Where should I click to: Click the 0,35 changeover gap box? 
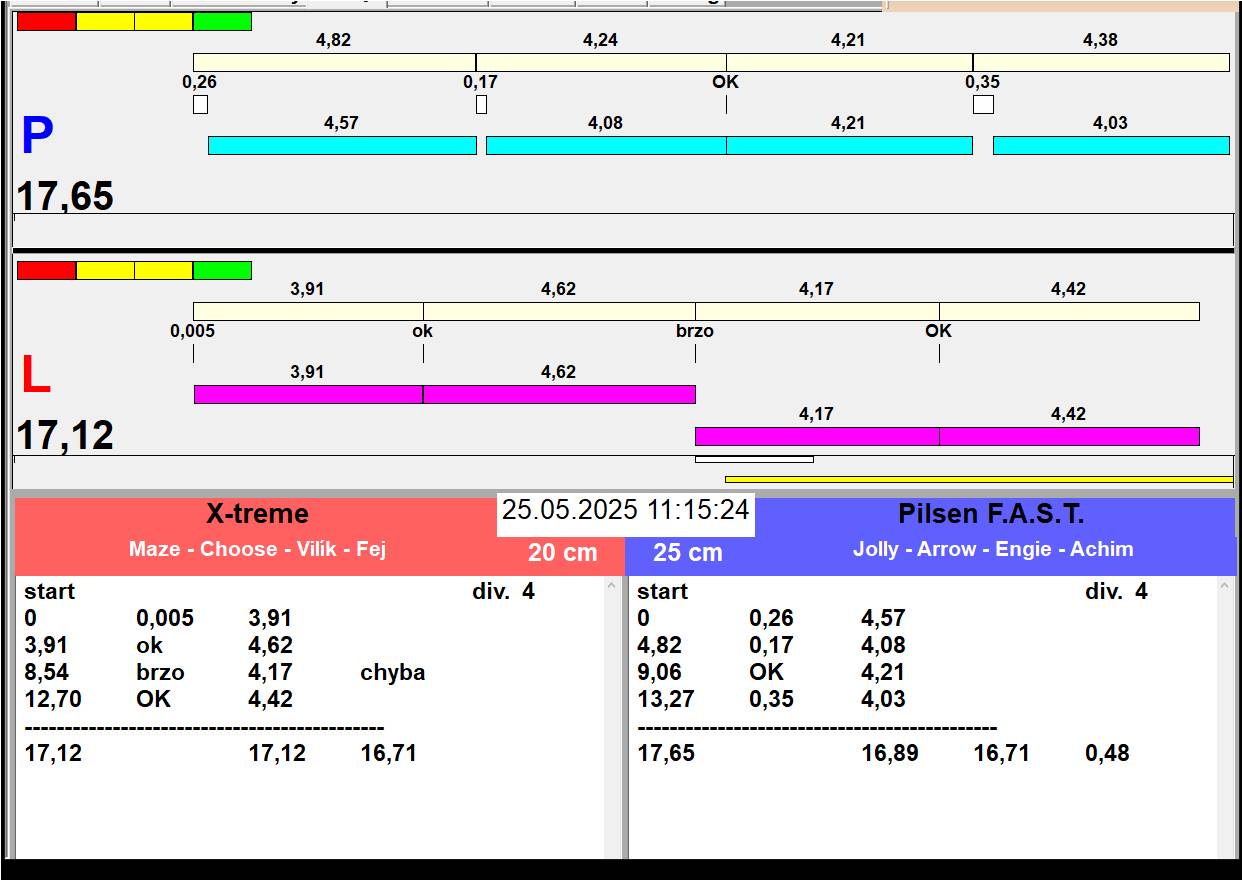(983, 104)
